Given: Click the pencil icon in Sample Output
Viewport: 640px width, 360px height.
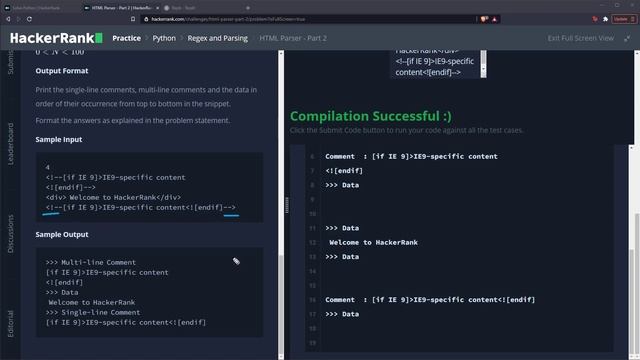Looking at the screenshot, I should click(x=236, y=261).
